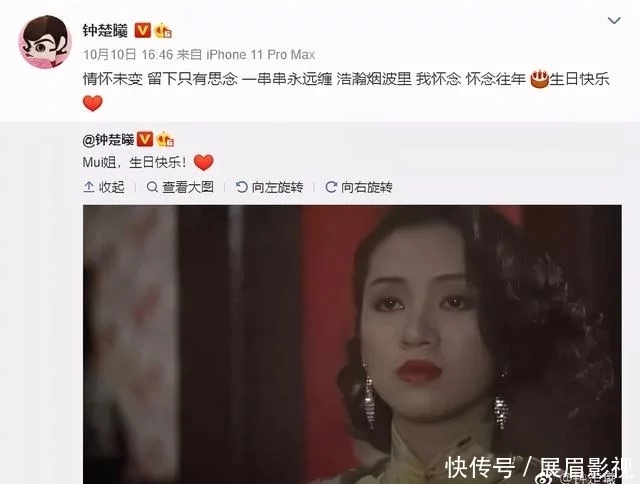
Task: Click the birthday cake emoji in the post
Action: pyautogui.click(x=539, y=79)
